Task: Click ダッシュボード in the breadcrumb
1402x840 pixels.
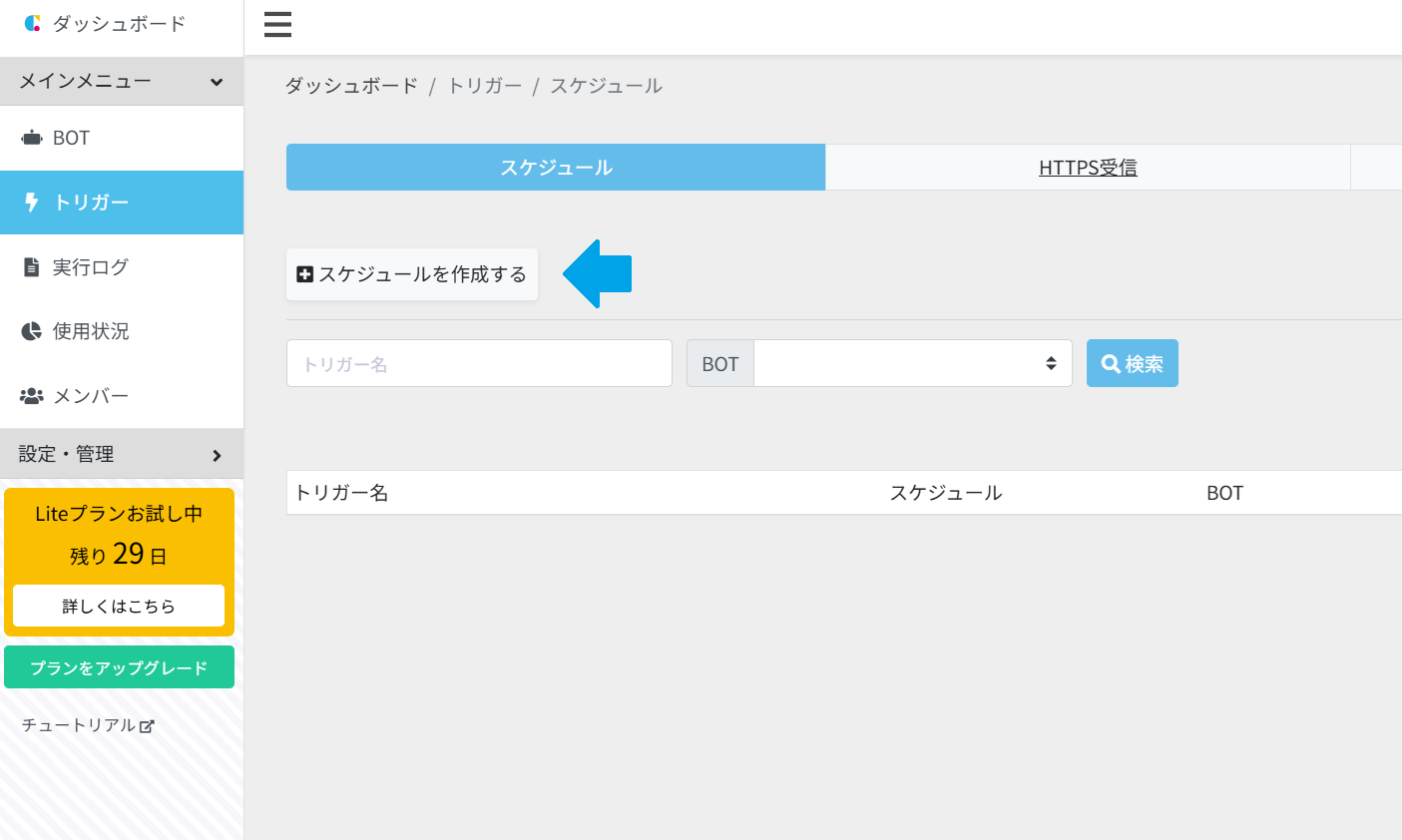Action: click(351, 86)
